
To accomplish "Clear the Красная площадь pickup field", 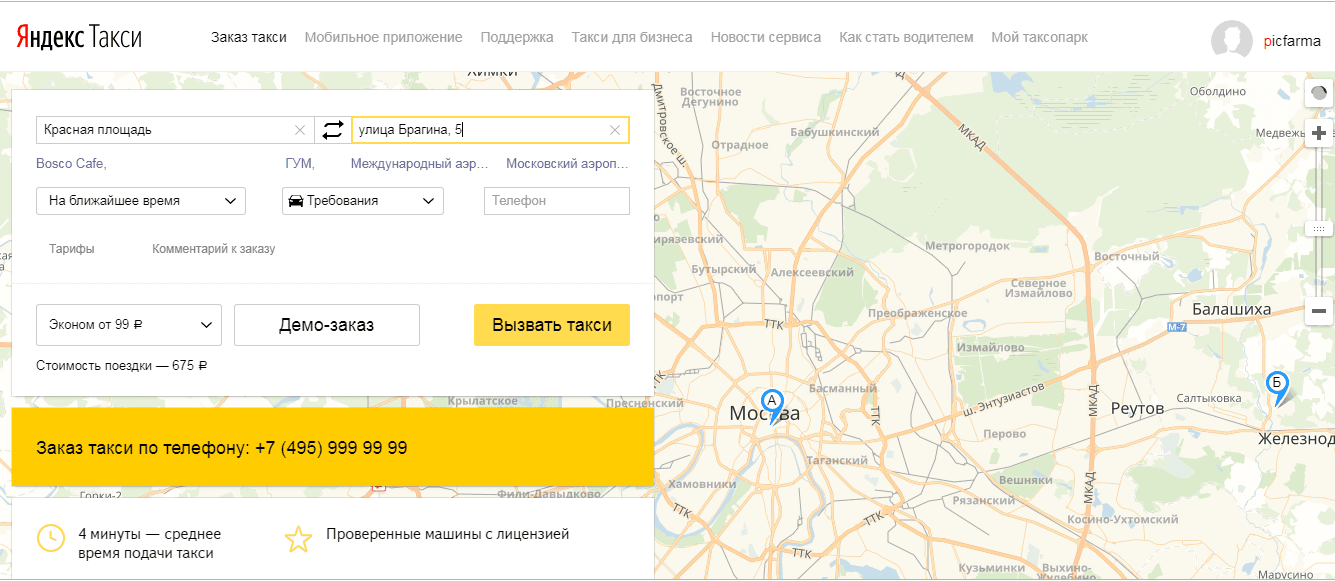I will 300,130.
